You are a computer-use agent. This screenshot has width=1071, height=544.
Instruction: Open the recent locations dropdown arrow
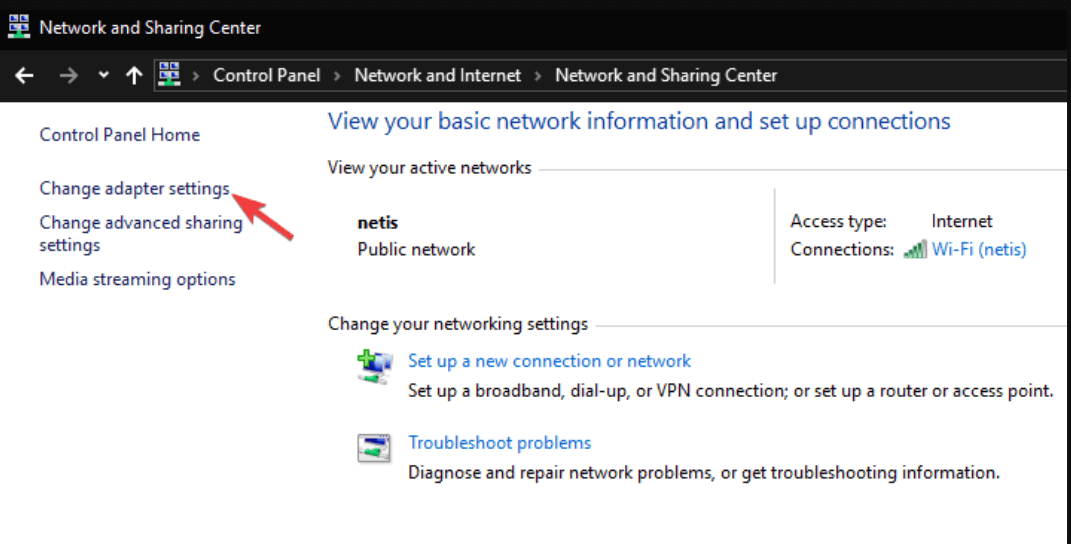click(x=103, y=76)
